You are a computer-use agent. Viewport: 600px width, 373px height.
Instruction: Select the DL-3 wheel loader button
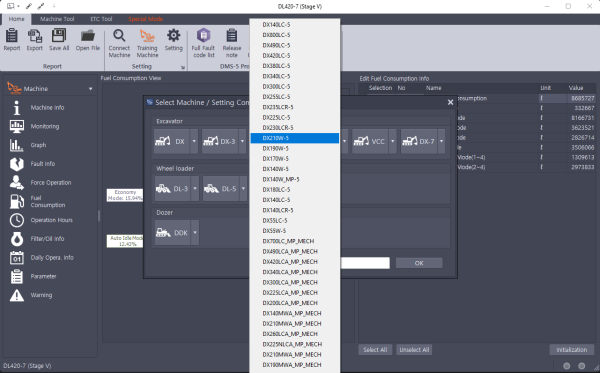(173, 189)
